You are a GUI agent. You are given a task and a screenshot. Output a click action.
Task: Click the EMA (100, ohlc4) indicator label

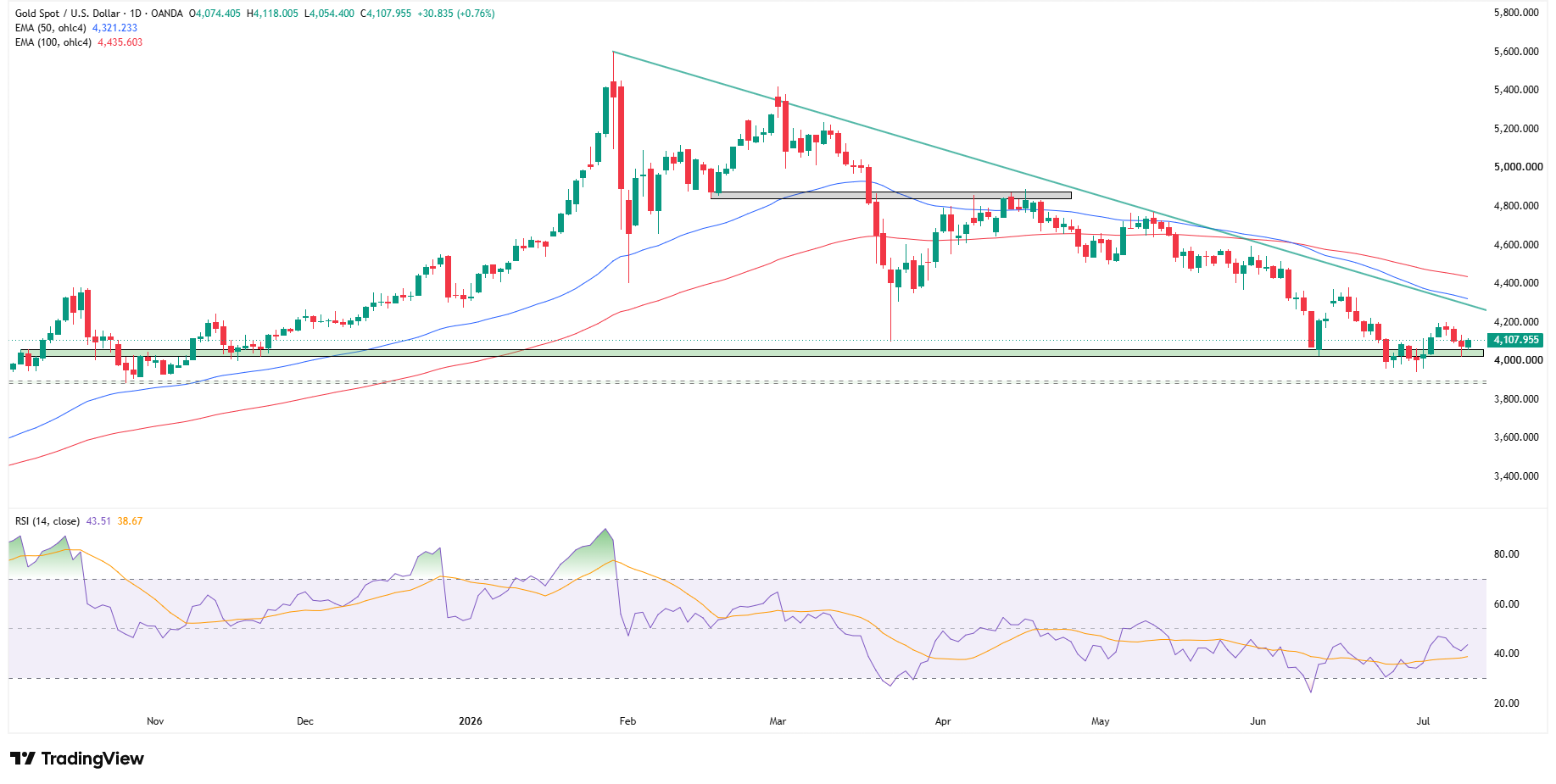click(x=53, y=42)
